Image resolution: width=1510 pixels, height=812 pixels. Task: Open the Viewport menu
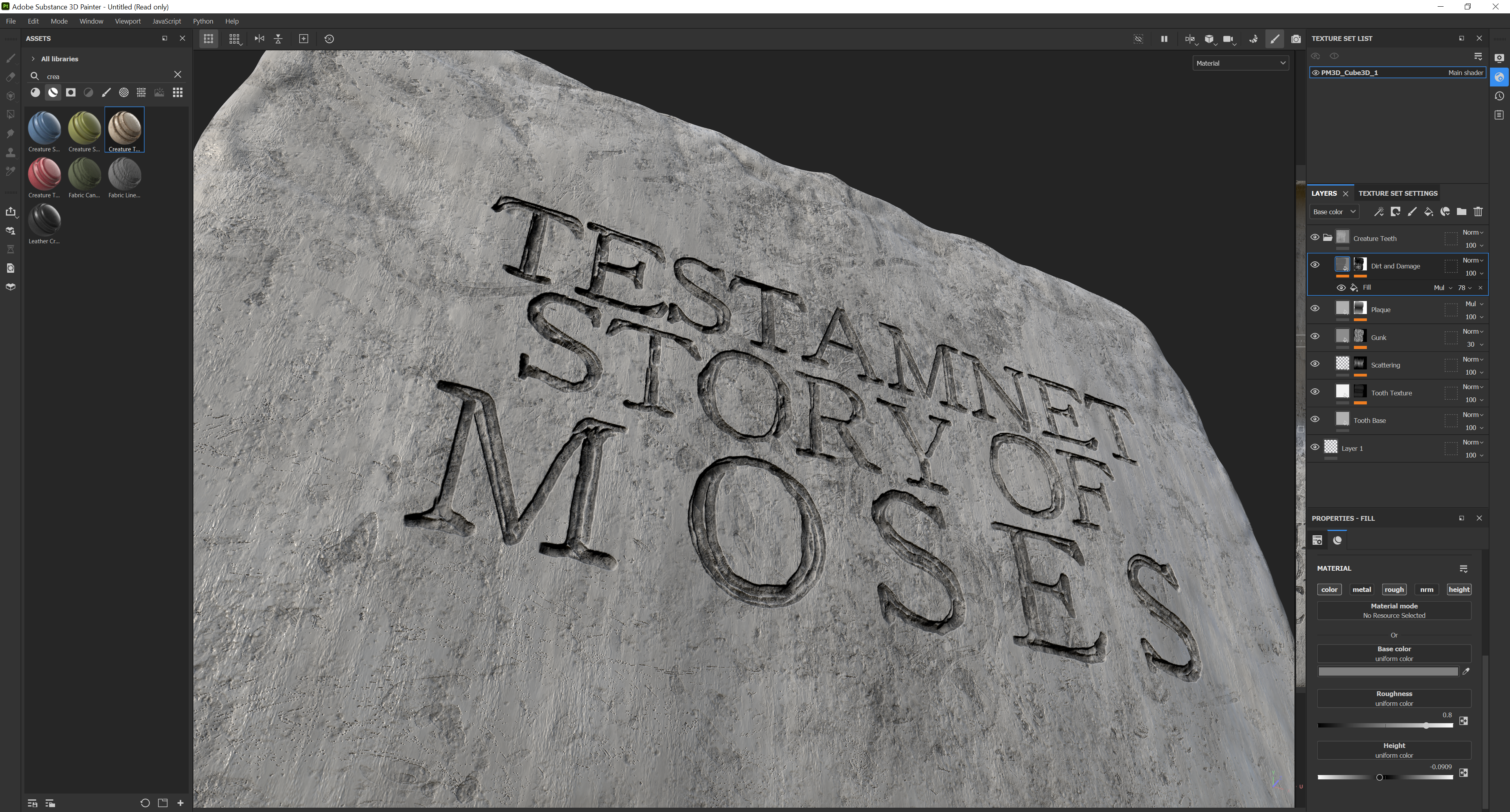(x=127, y=21)
